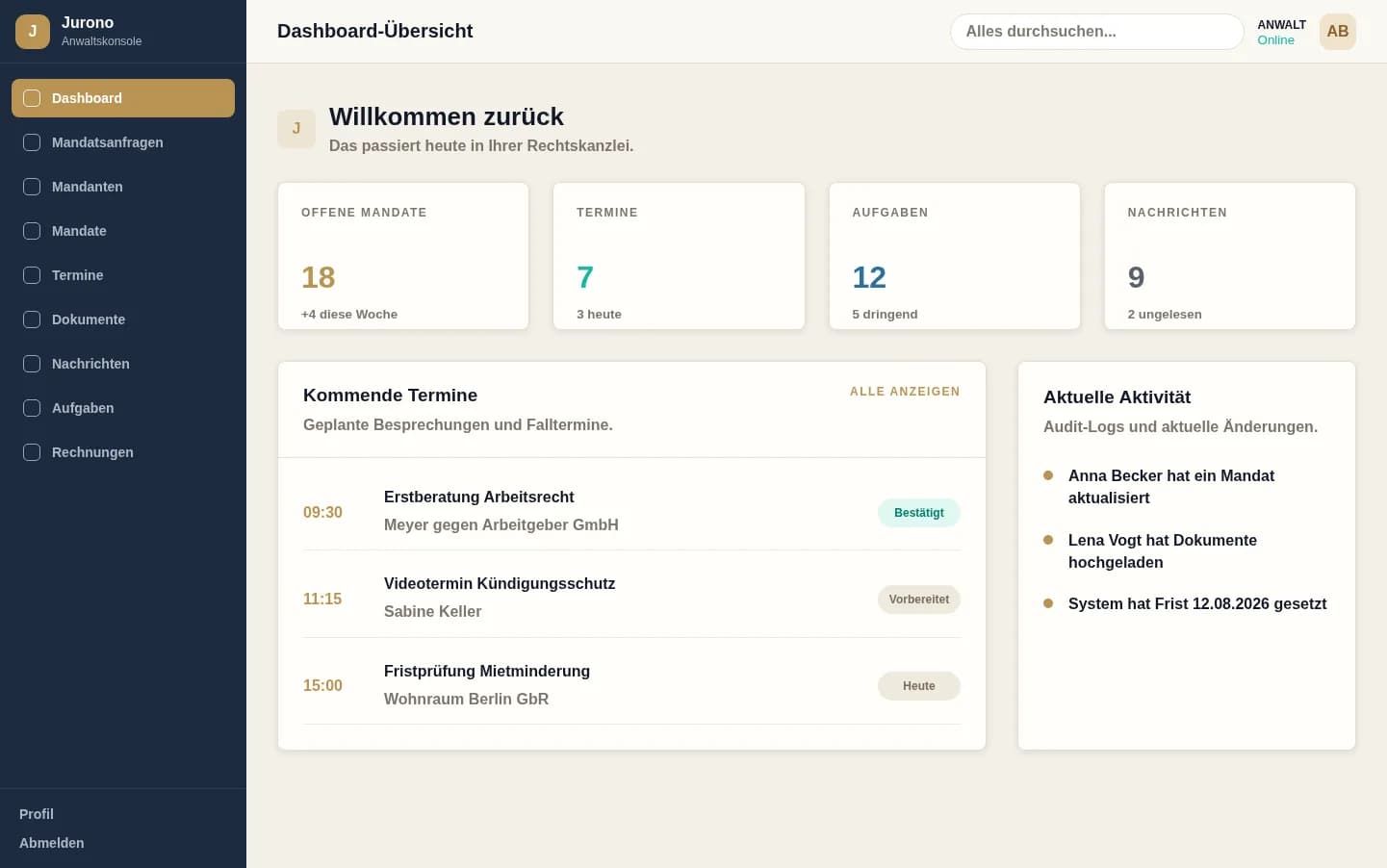Click the Rechnungen sidebar icon

click(x=32, y=452)
